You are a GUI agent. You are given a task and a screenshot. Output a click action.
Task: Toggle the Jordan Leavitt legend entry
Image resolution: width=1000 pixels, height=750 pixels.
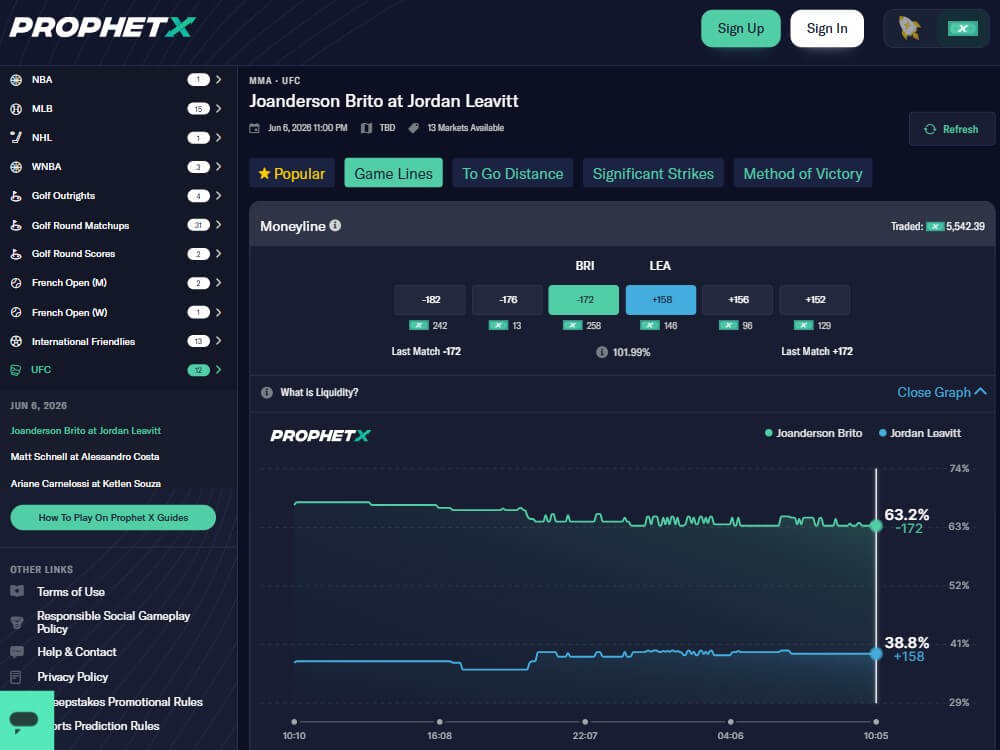point(920,433)
